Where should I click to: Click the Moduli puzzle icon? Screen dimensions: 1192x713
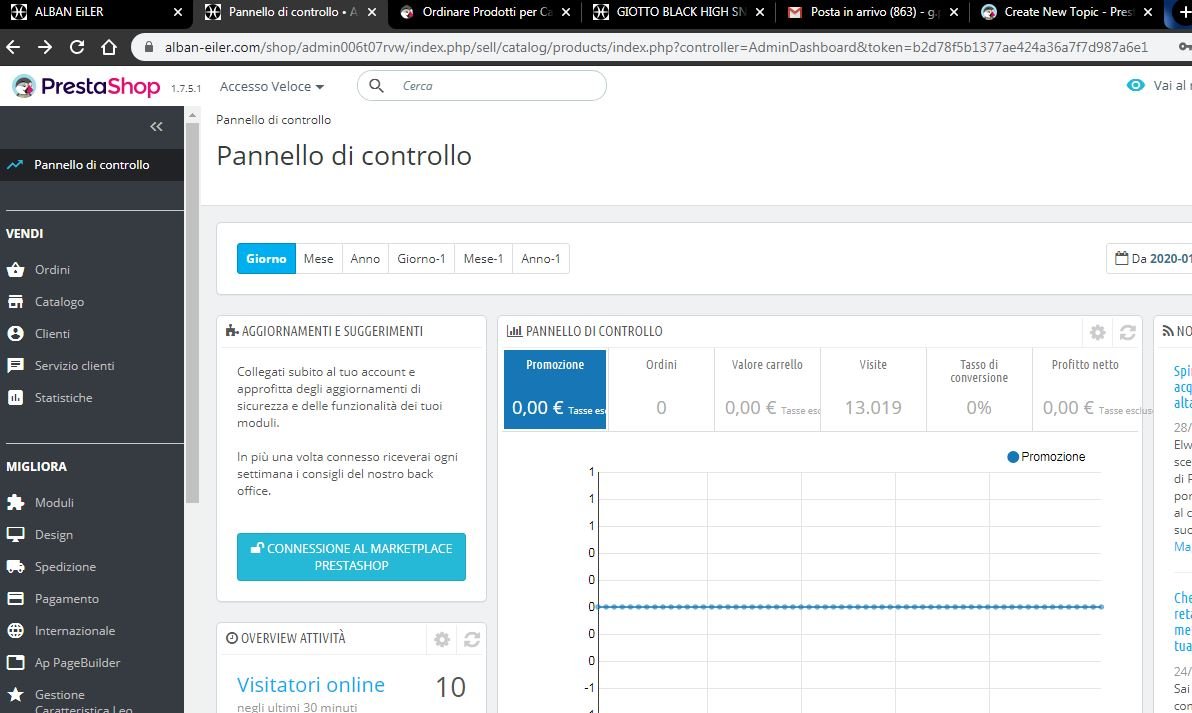click(x=15, y=502)
